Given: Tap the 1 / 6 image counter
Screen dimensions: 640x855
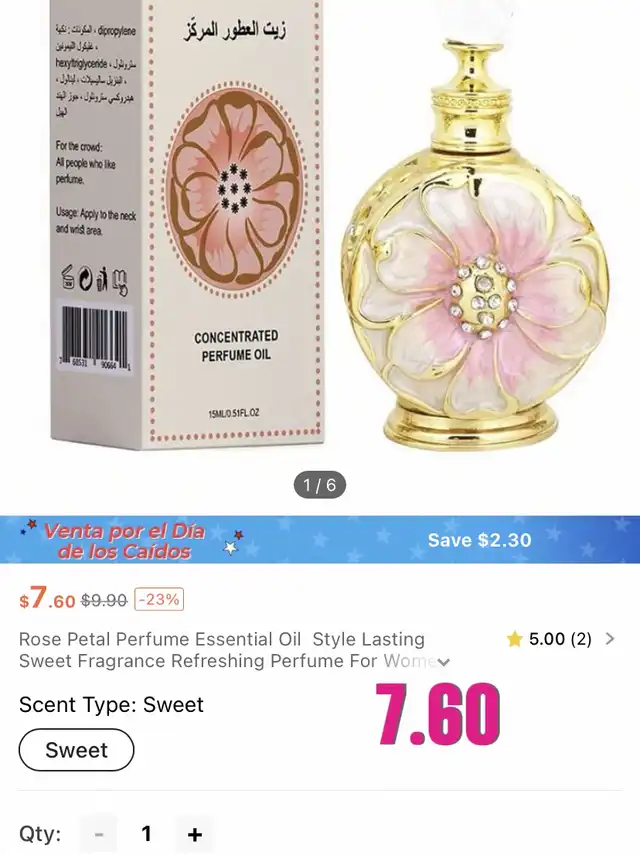Looking at the screenshot, I should pyautogui.click(x=320, y=485).
